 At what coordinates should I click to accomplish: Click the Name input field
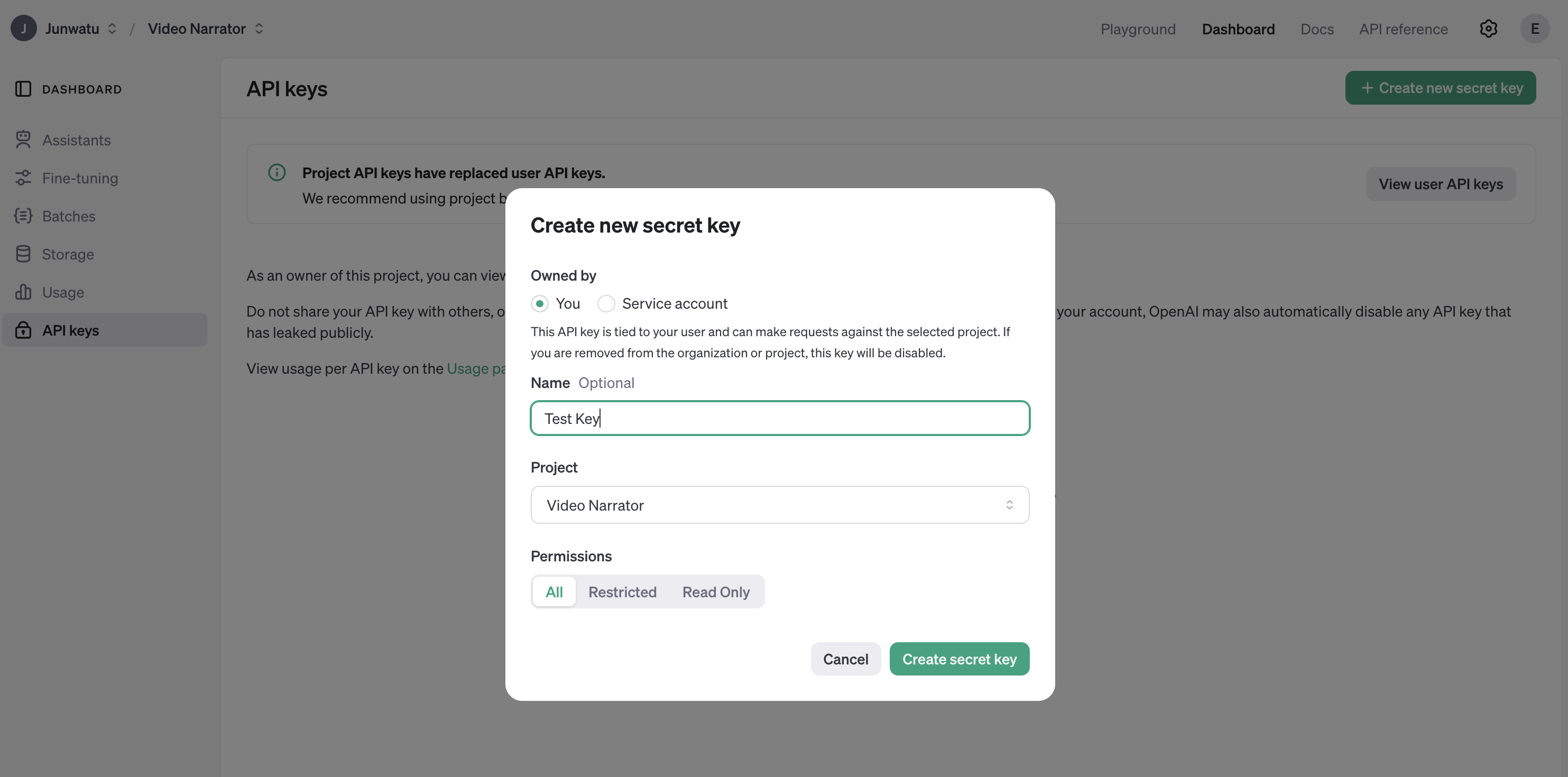pyautogui.click(x=779, y=419)
